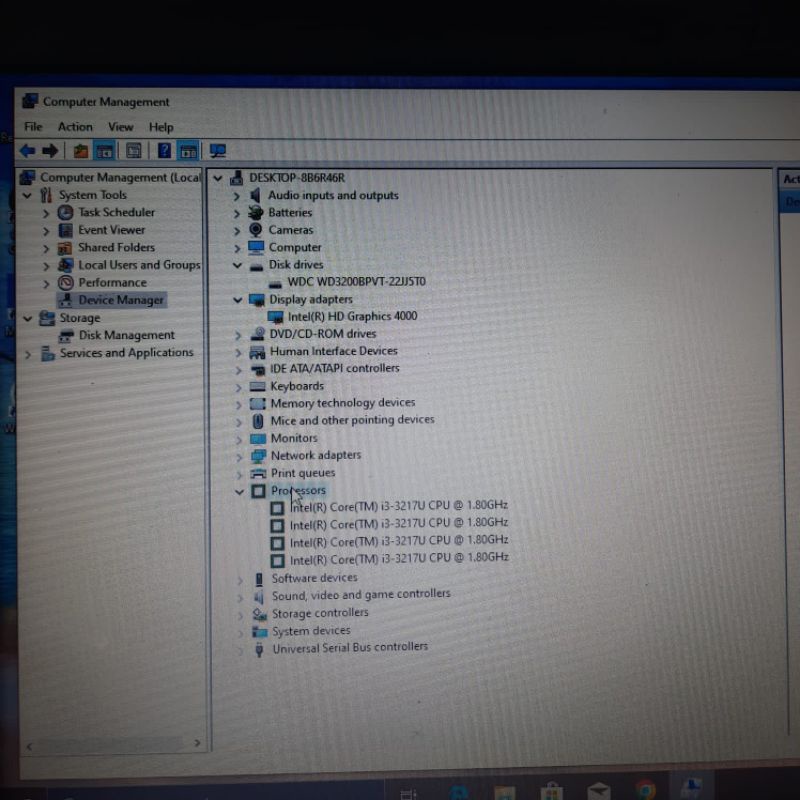Viewport: 800px width, 800px height.
Task: Click the rightmost computer-monitor toolbar icon
Action: 216,150
